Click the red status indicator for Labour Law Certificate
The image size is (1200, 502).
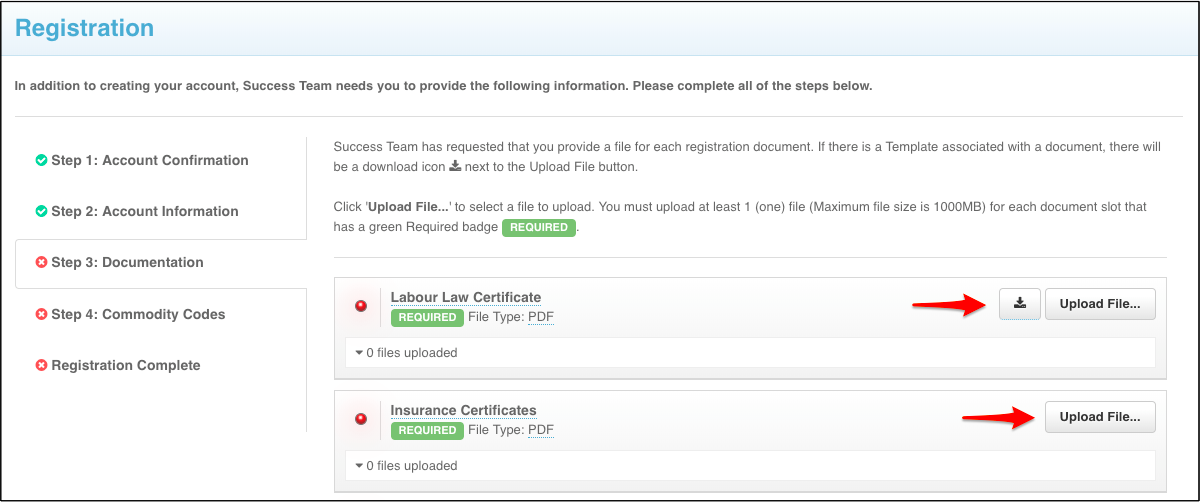coord(361,306)
